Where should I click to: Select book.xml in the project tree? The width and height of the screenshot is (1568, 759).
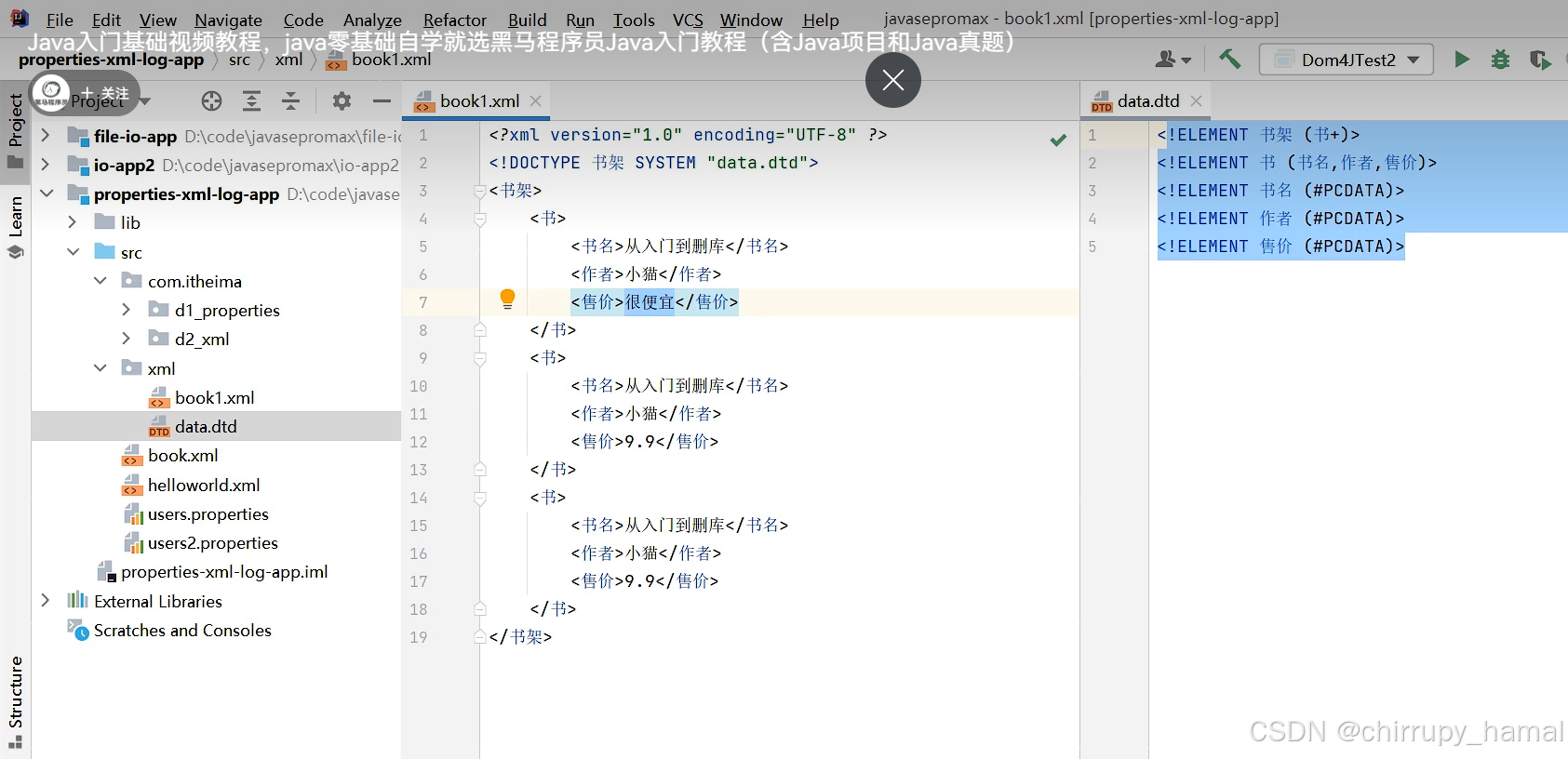[x=182, y=455]
